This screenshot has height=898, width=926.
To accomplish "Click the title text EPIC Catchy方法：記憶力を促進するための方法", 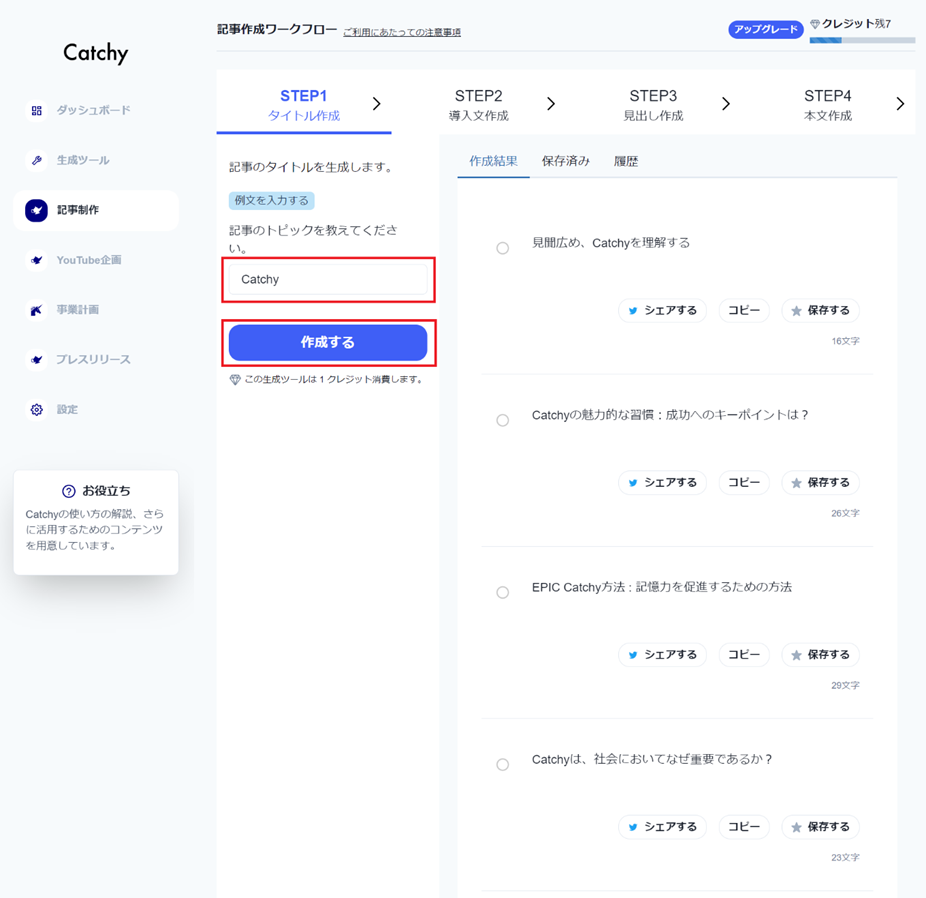I will pos(661,587).
